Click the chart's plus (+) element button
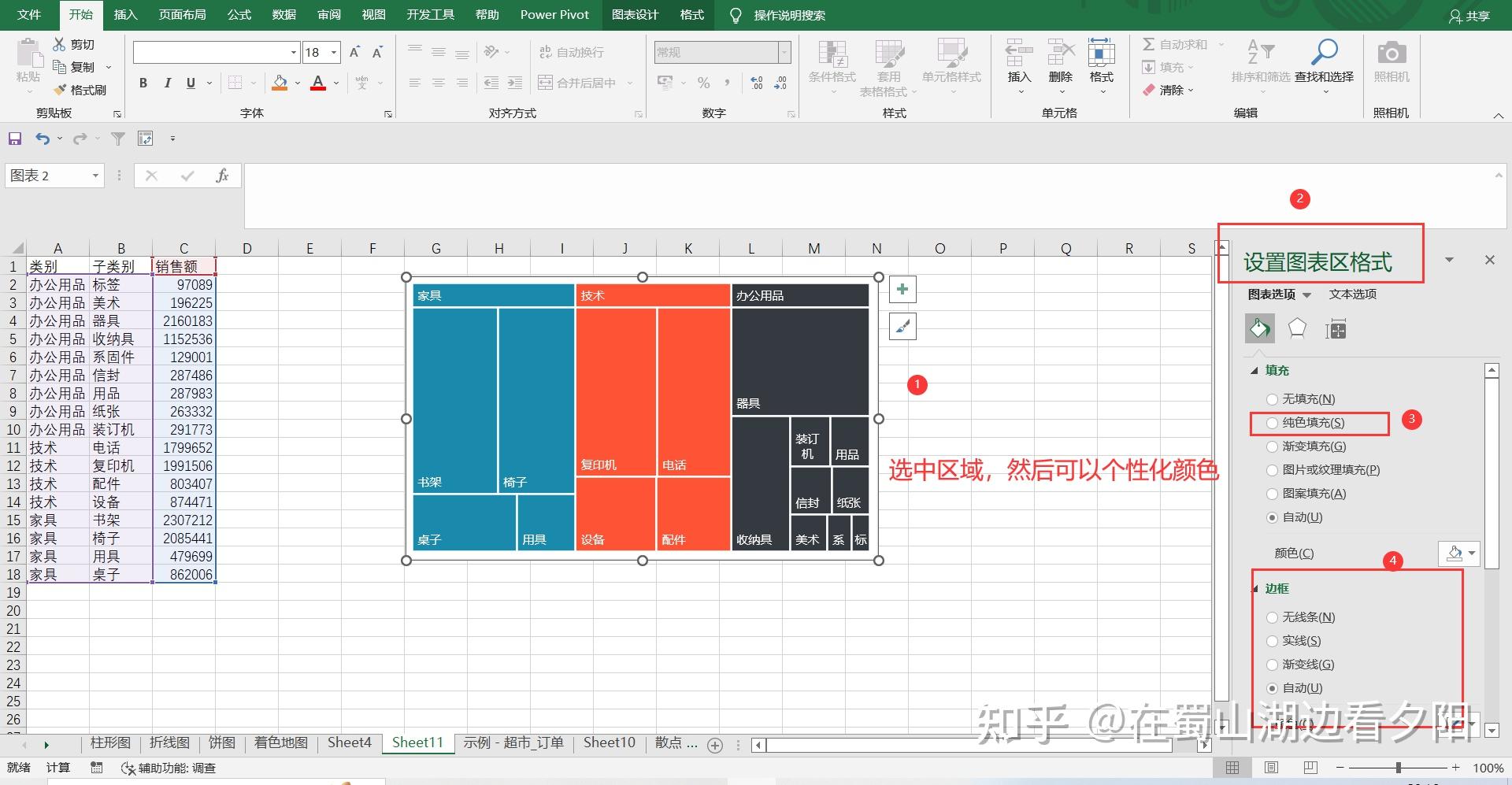The height and width of the screenshot is (785, 1512). coord(902,288)
